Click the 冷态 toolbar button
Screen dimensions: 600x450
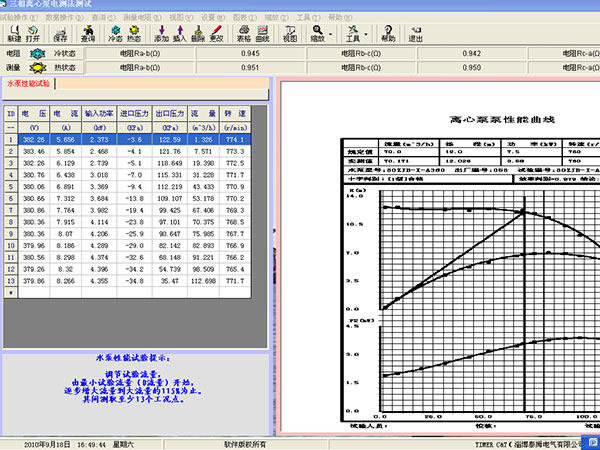point(116,33)
